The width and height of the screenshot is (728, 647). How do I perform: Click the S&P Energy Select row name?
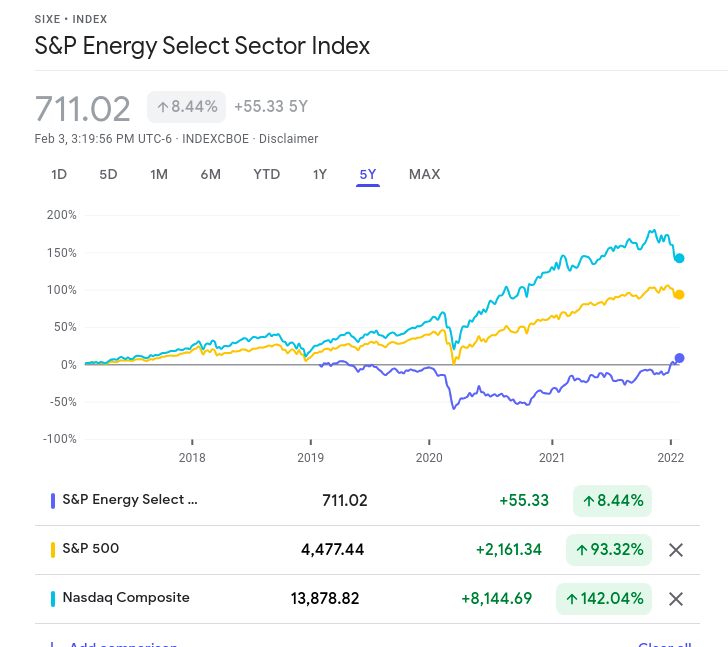point(130,500)
